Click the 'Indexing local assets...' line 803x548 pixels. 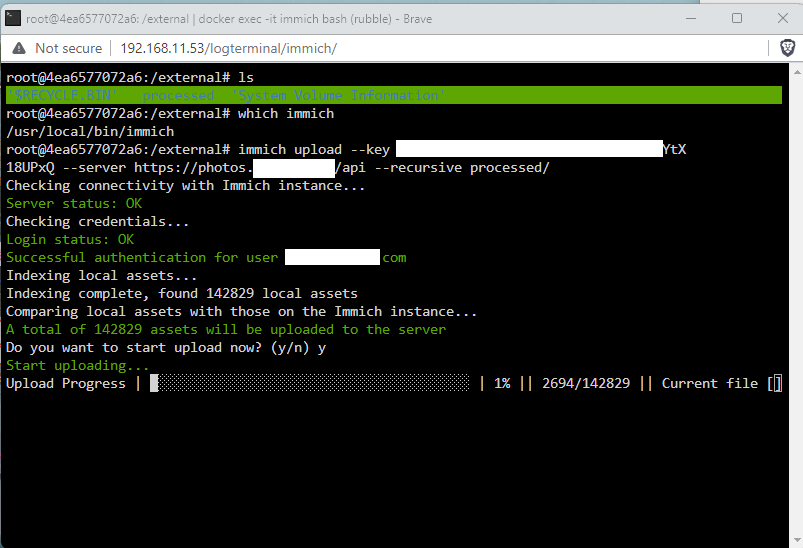click(x=101, y=276)
